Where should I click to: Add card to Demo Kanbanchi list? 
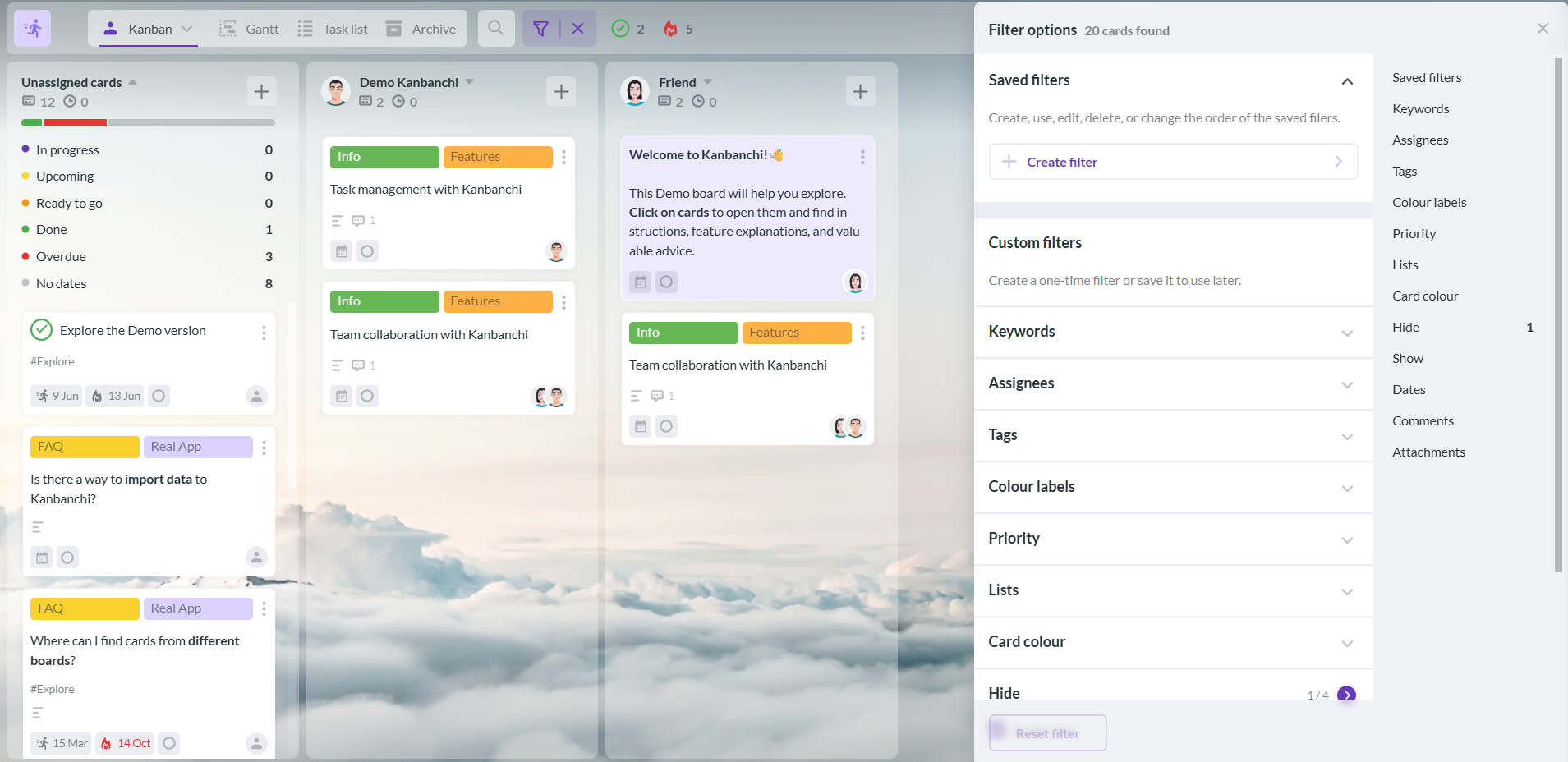click(x=561, y=91)
